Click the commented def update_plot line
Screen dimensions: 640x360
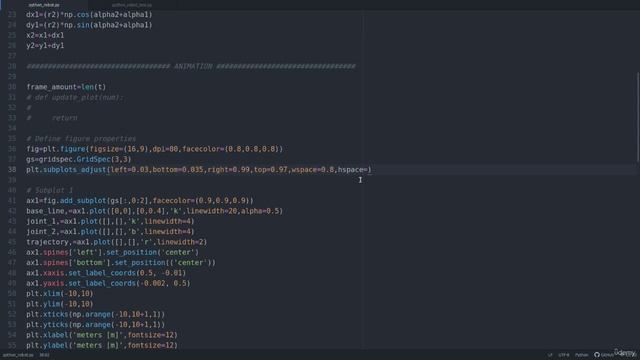click(x=74, y=97)
